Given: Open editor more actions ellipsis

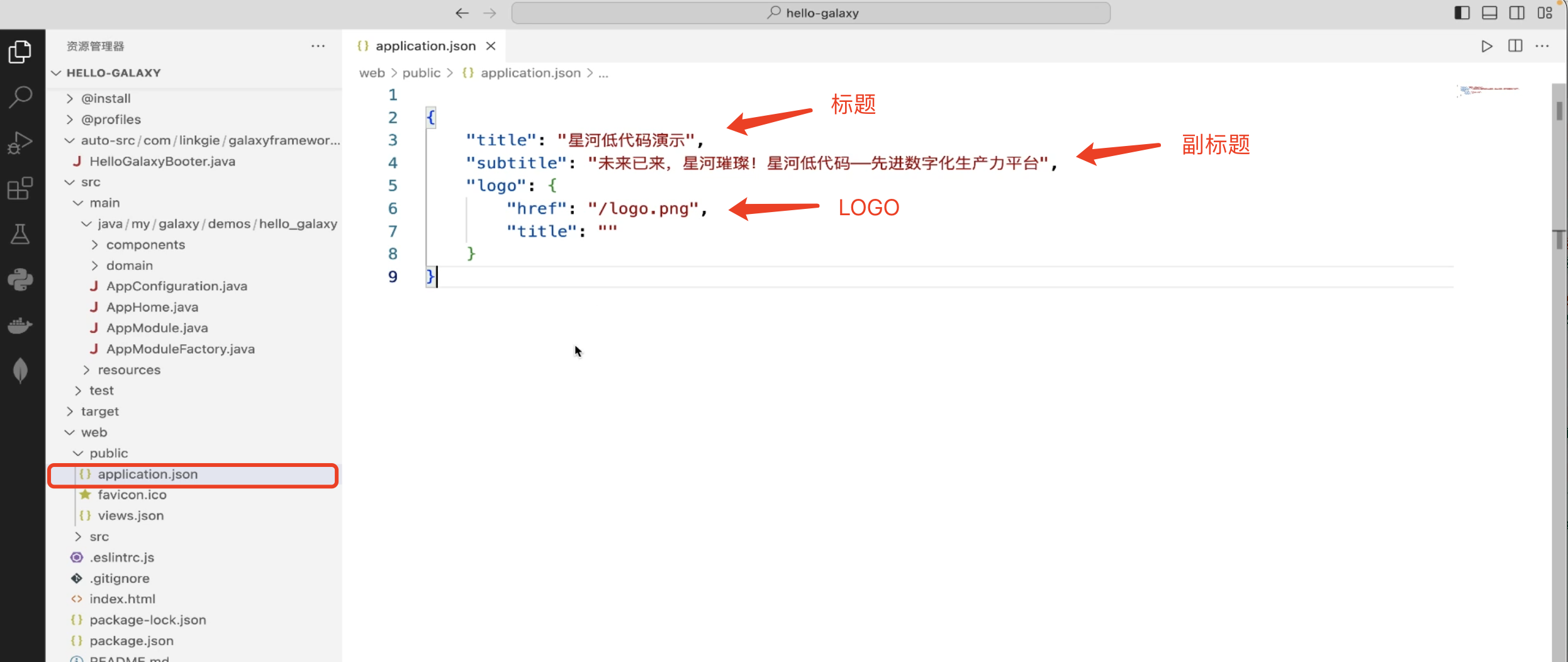Looking at the screenshot, I should tap(1542, 46).
